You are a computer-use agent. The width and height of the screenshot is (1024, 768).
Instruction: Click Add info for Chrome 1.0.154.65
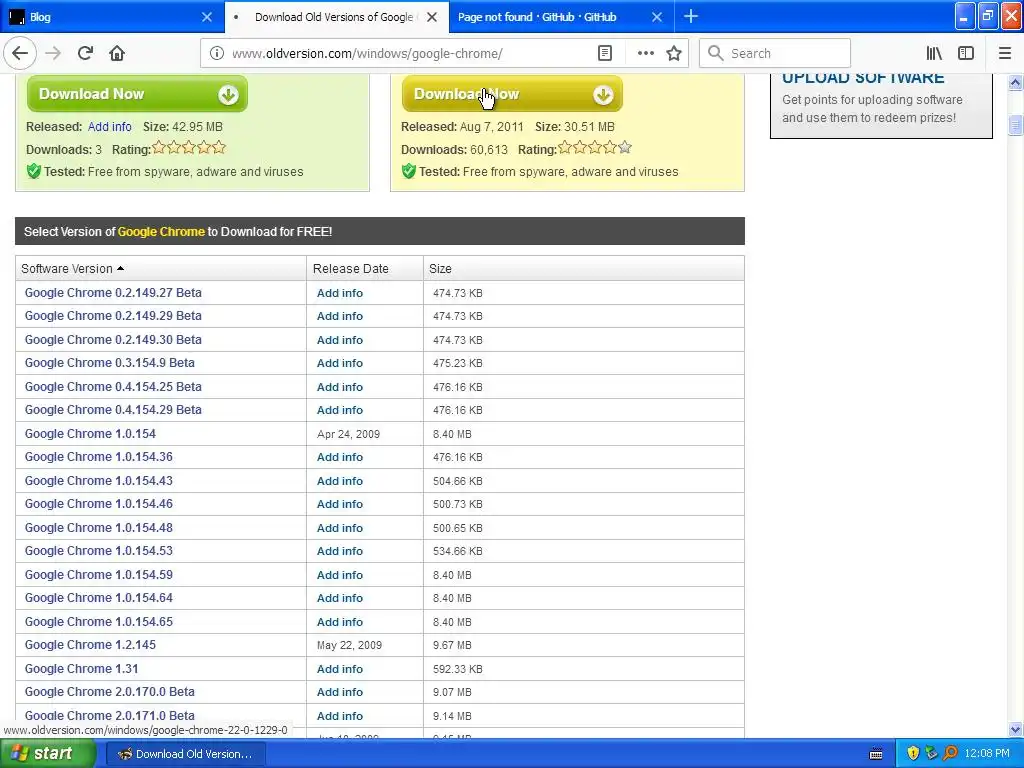[340, 622]
